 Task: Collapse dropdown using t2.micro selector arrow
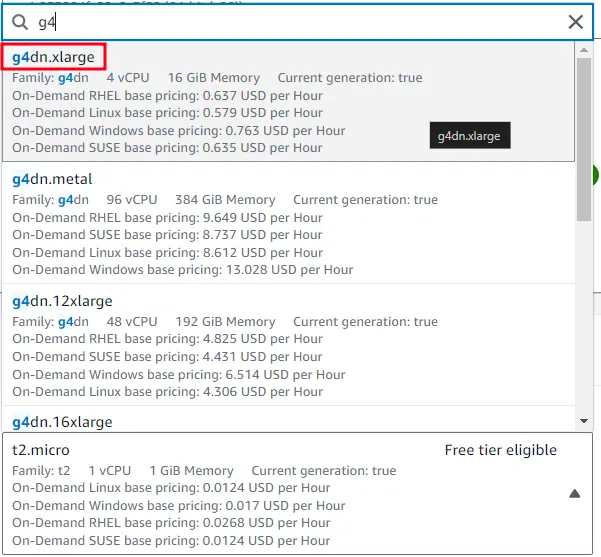[575, 493]
